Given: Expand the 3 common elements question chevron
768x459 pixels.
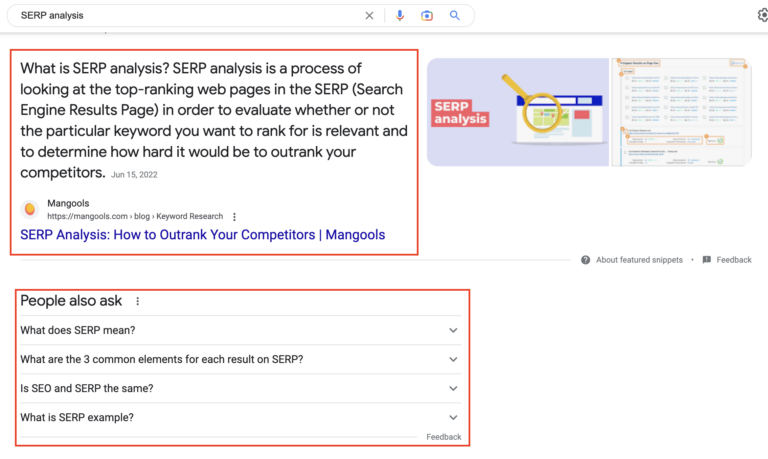Looking at the screenshot, I should click(453, 359).
